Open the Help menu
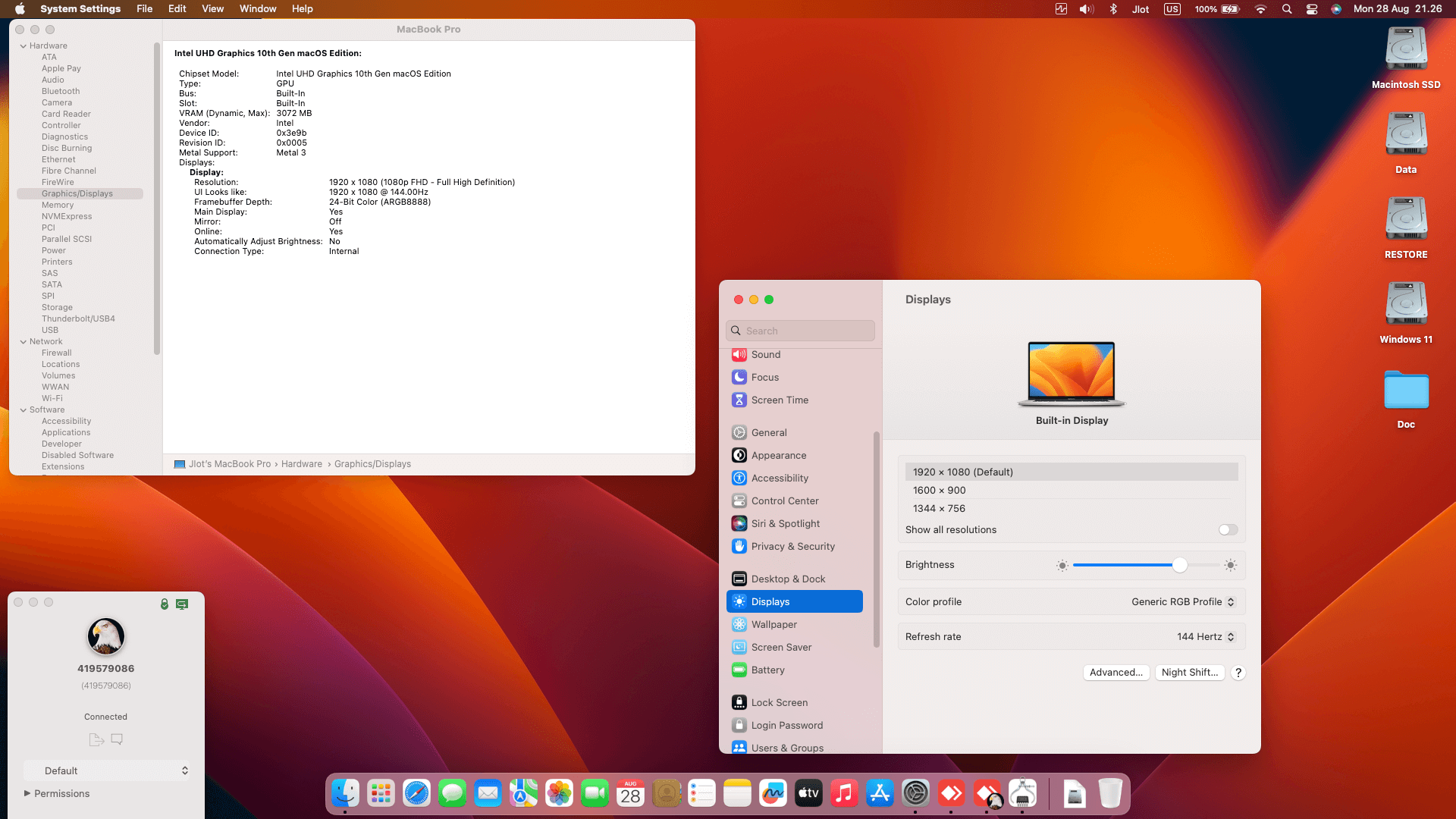 point(303,8)
